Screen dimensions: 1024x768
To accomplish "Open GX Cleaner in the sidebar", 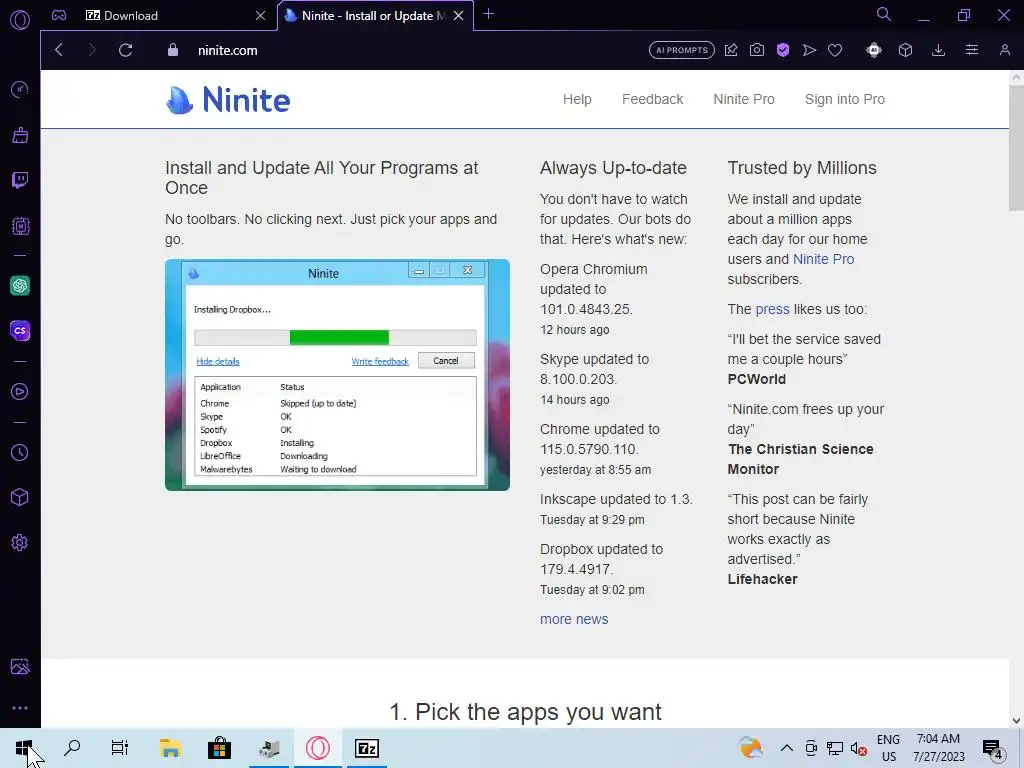I will (x=20, y=135).
